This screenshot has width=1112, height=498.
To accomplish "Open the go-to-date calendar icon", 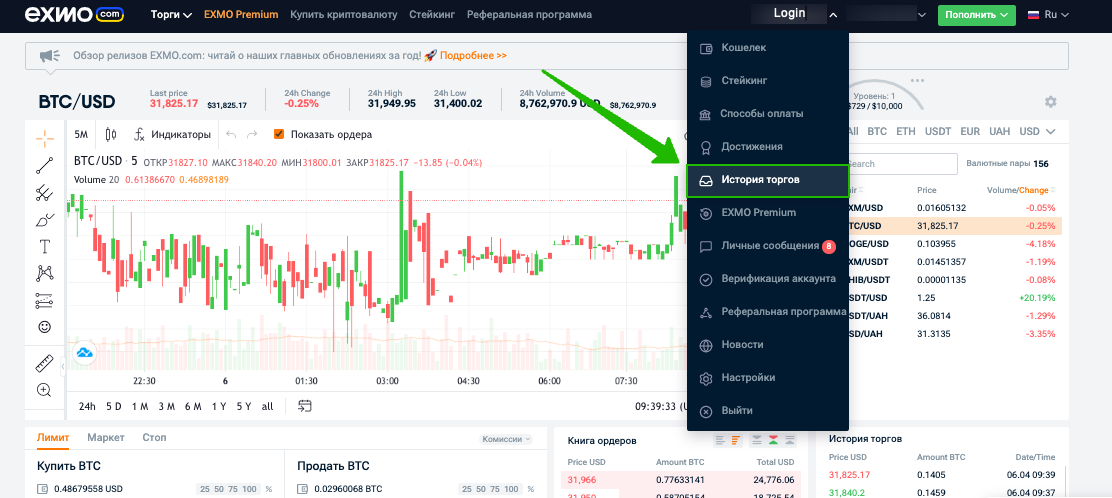I will point(305,406).
